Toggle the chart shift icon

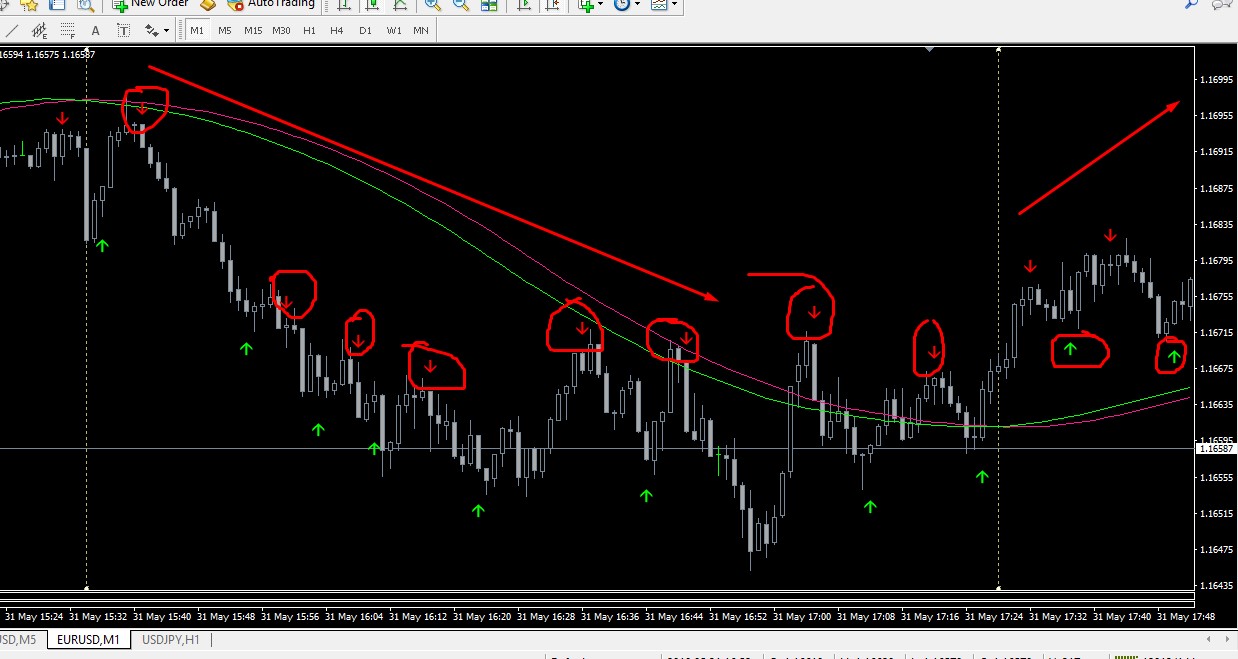tap(551, 4)
